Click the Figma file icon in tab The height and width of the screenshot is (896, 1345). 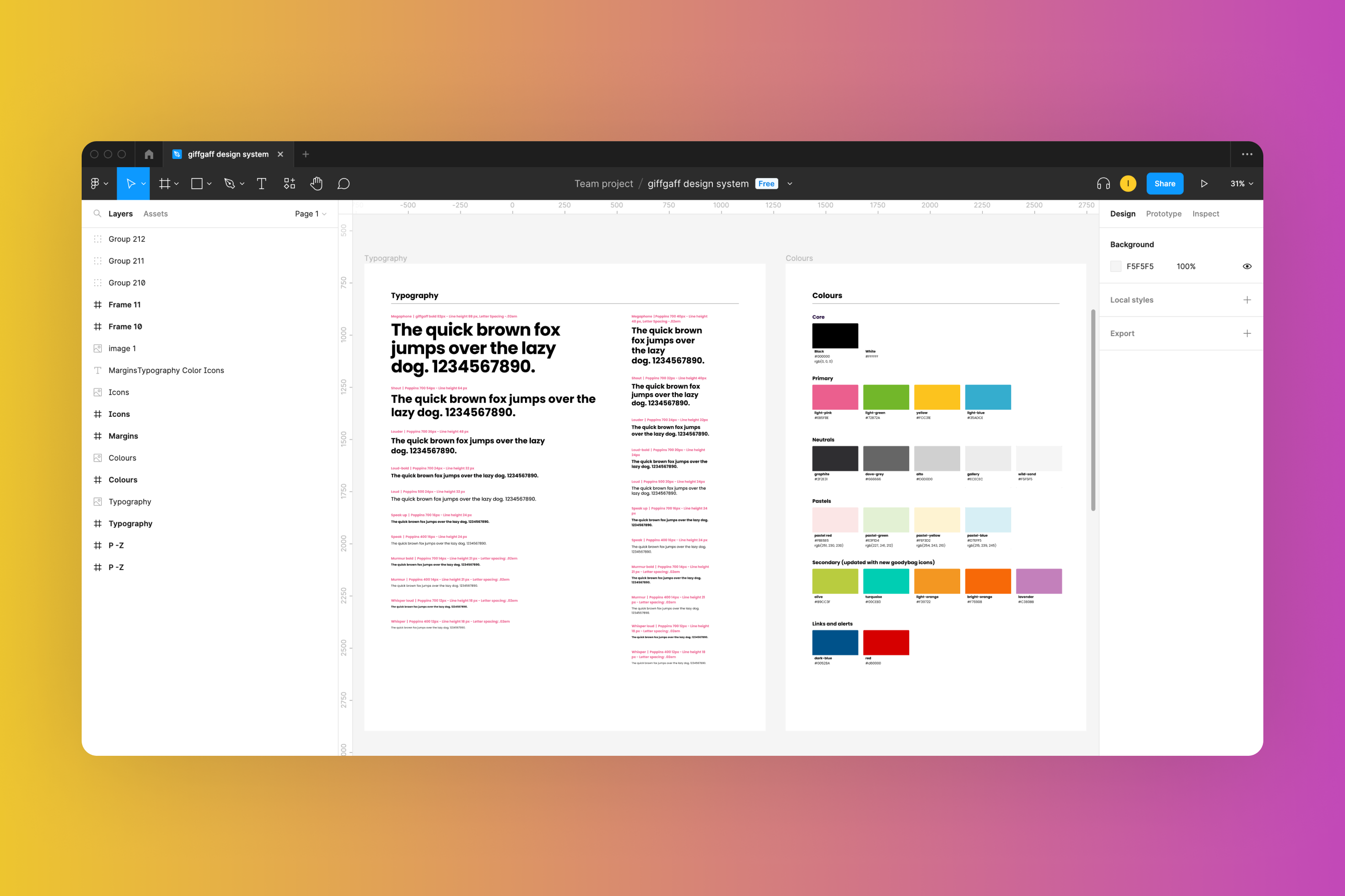coord(177,154)
